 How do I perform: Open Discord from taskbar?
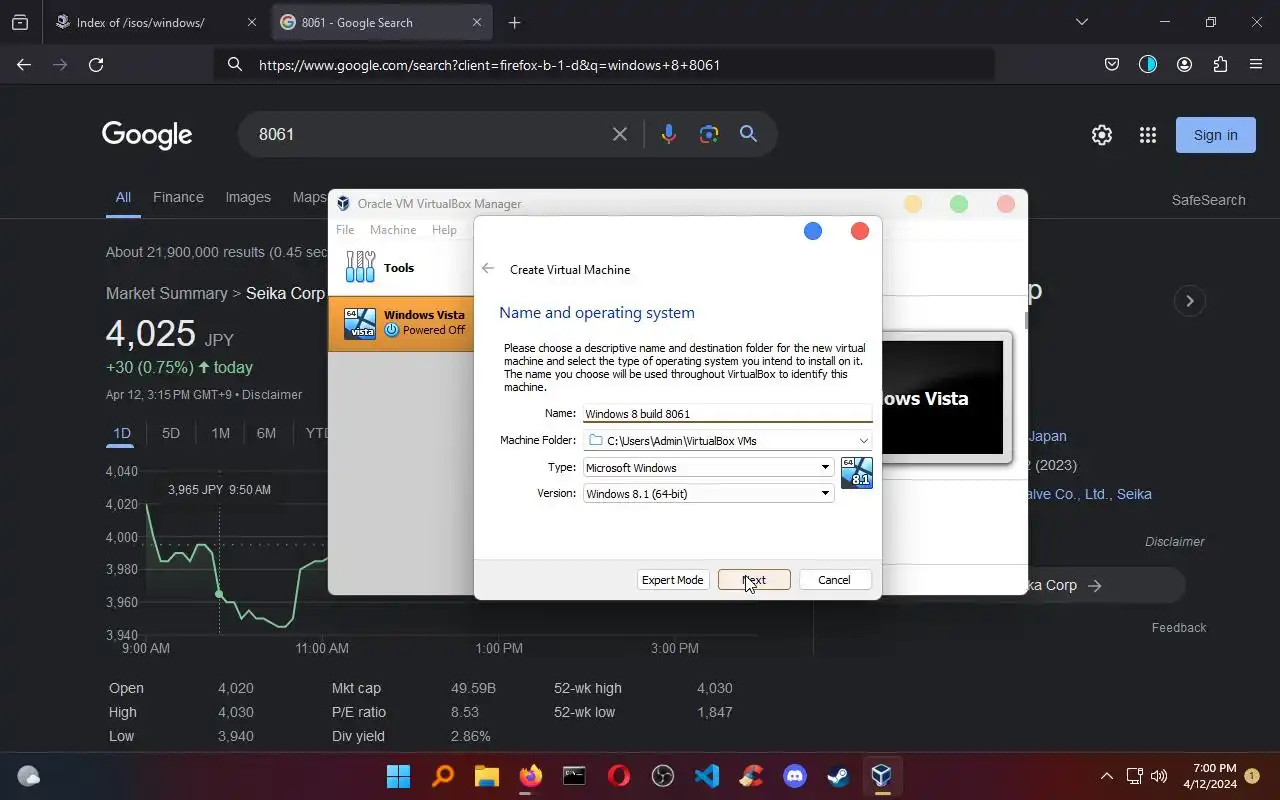coord(795,776)
